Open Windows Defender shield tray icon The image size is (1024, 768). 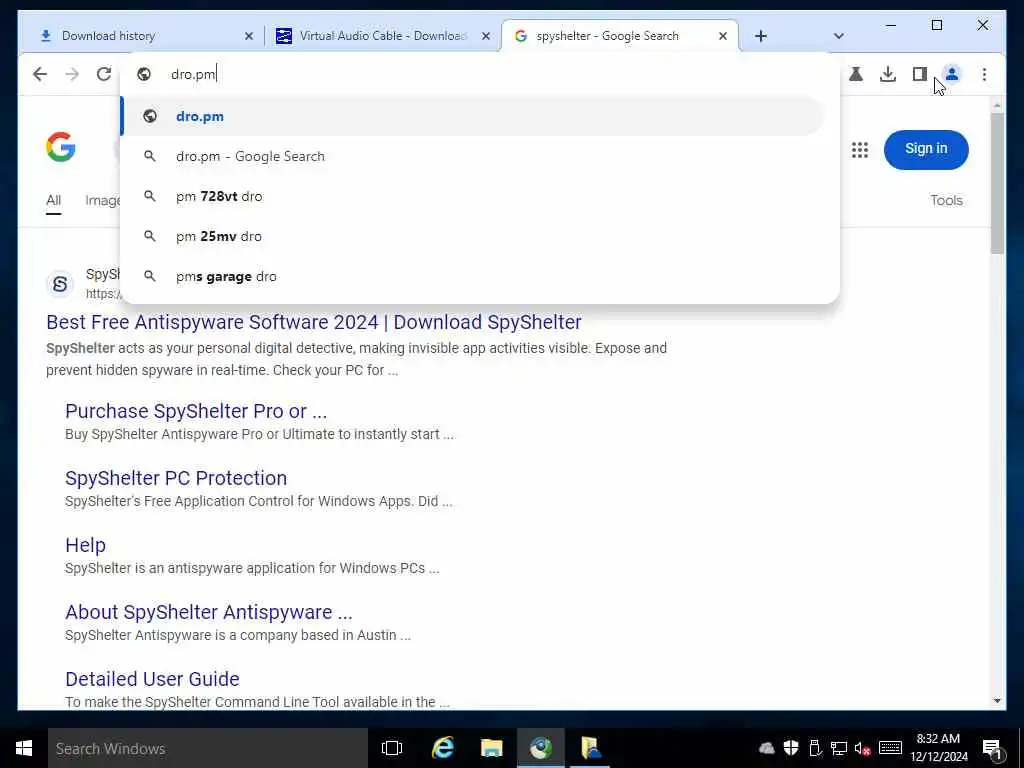(791, 748)
